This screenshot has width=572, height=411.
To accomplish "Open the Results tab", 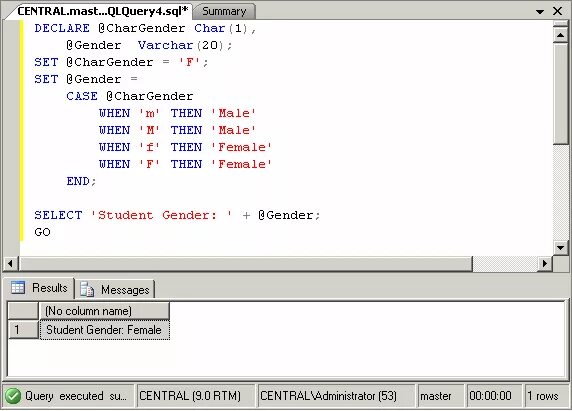I will tap(39, 288).
